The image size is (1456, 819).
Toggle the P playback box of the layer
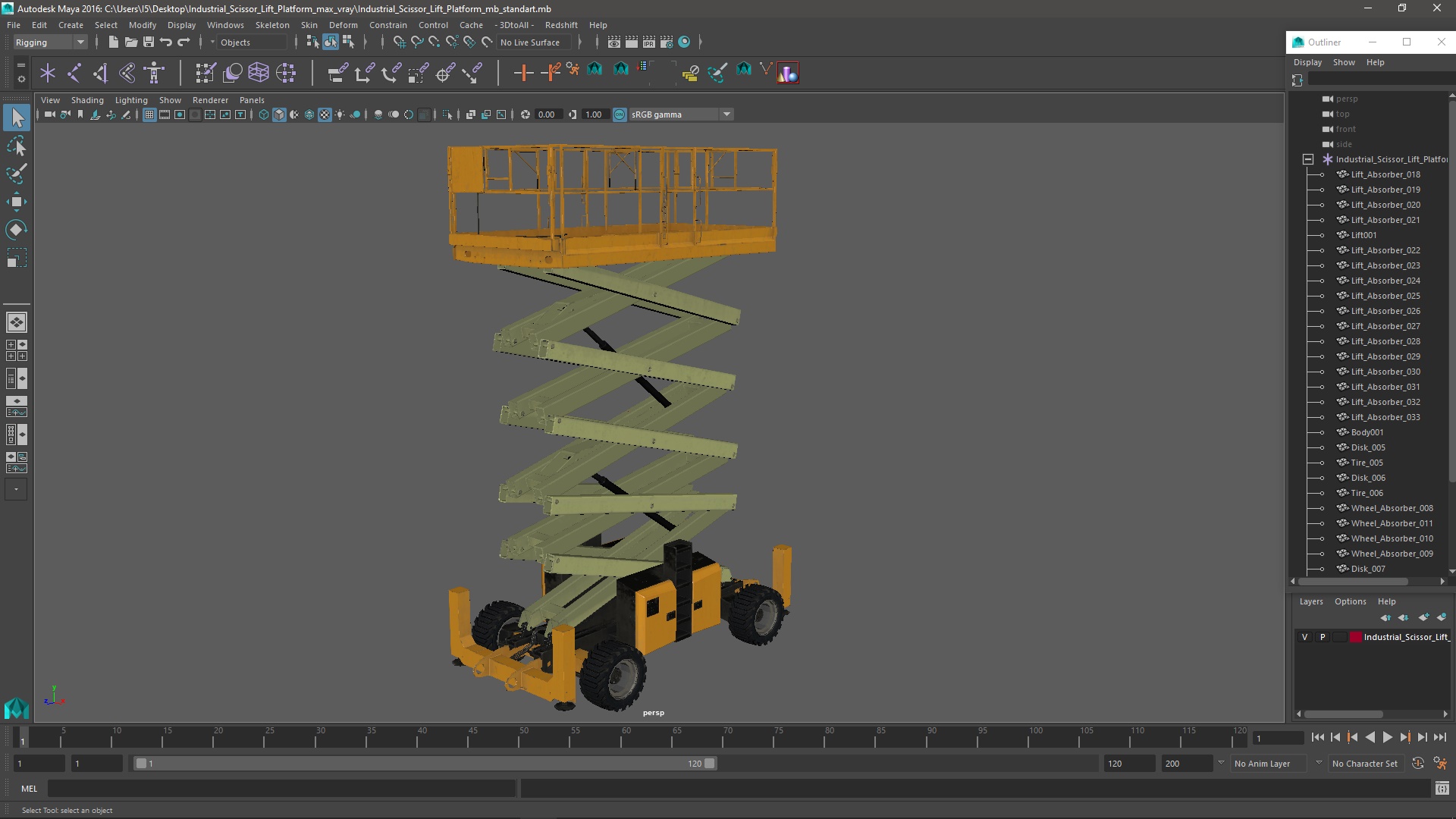[1323, 637]
